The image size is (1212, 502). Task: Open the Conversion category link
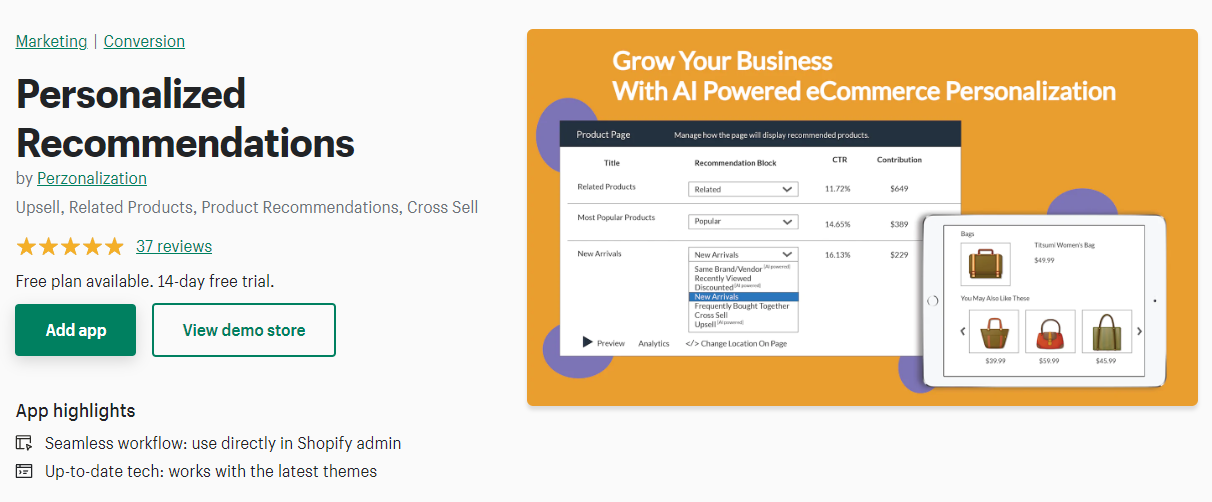[144, 41]
